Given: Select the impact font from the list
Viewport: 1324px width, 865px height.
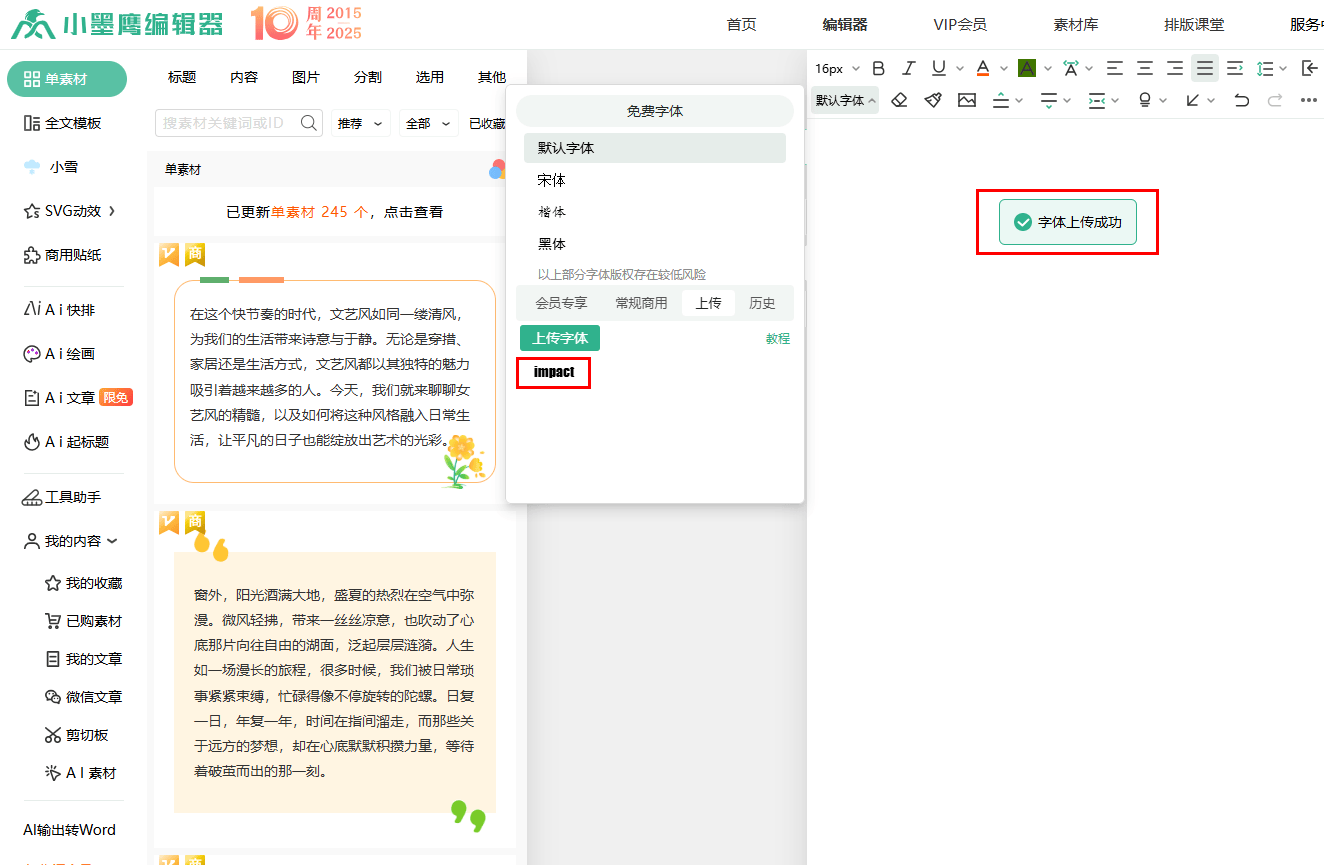Looking at the screenshot, I should point(553,372).
